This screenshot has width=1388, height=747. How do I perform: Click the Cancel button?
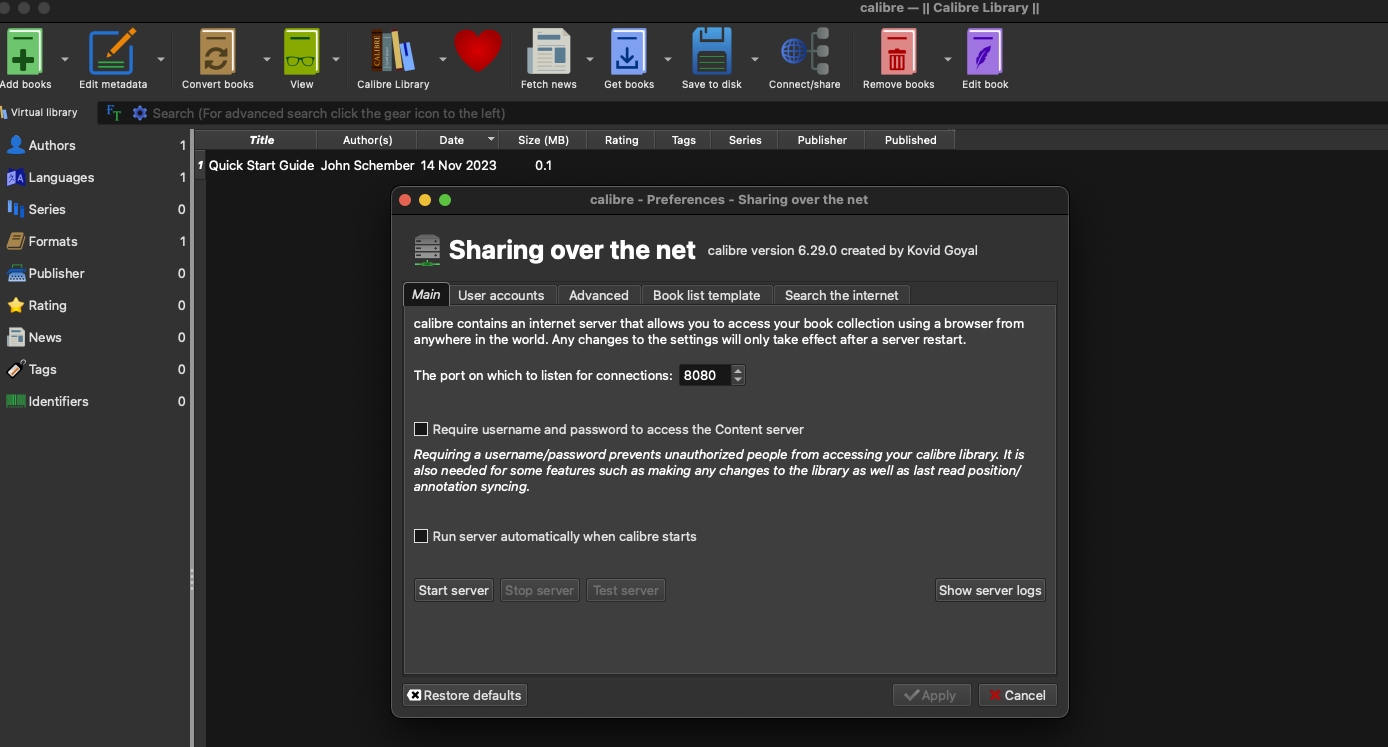pyautogui.click(x=1017, y=695)
